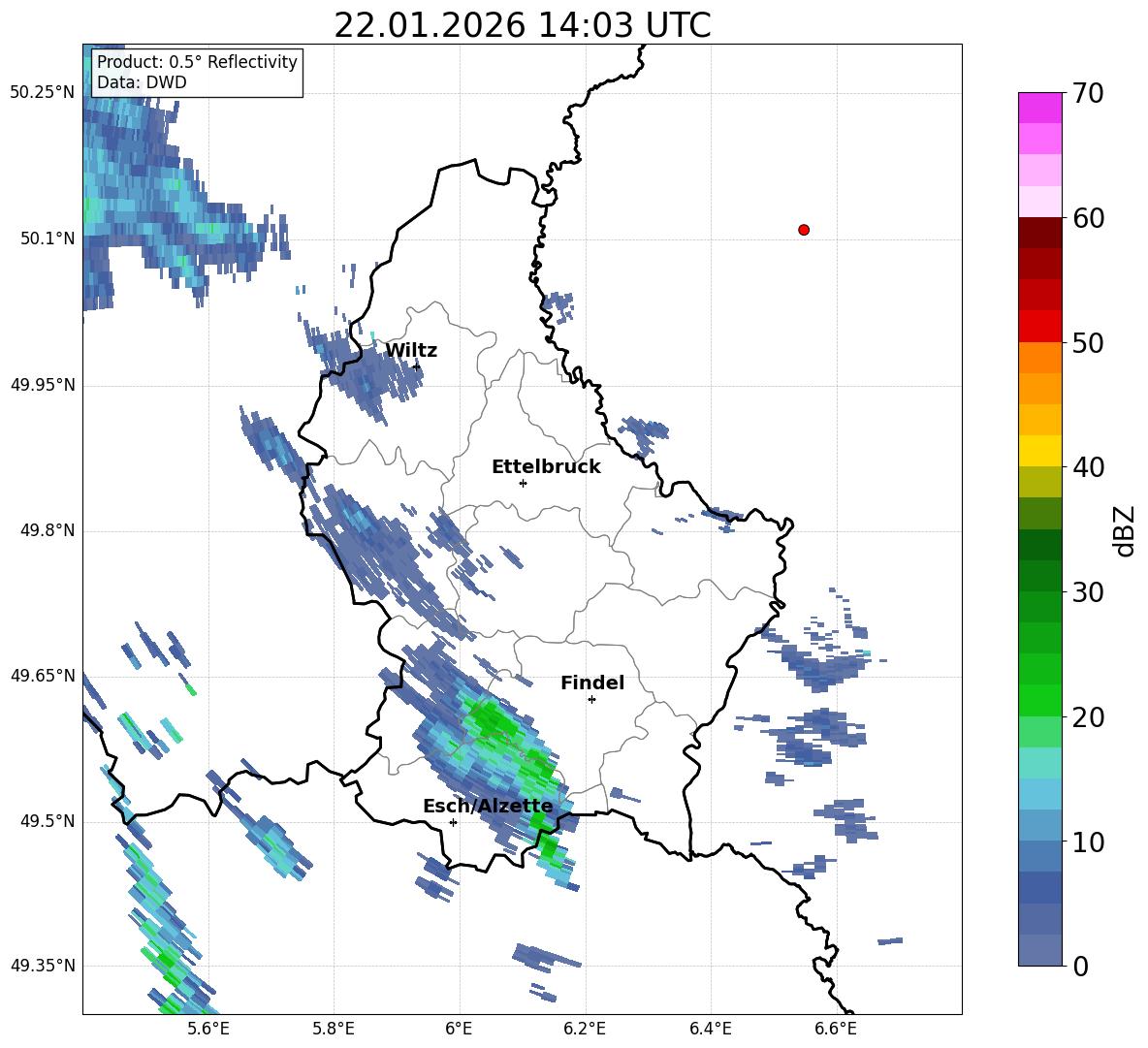This screenshot has height=1048, width=1148.
Task: Click the 49.5°N latitude label
Action: coord(47,821)
